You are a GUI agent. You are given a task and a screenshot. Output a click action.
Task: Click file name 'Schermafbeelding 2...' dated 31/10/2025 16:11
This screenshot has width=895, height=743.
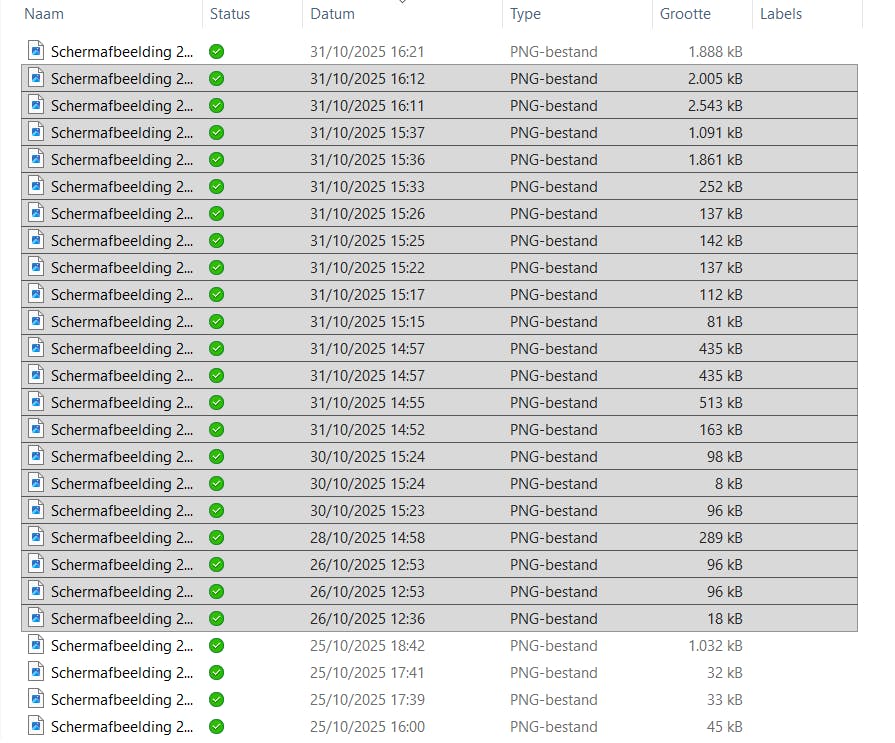coord(122,106)
